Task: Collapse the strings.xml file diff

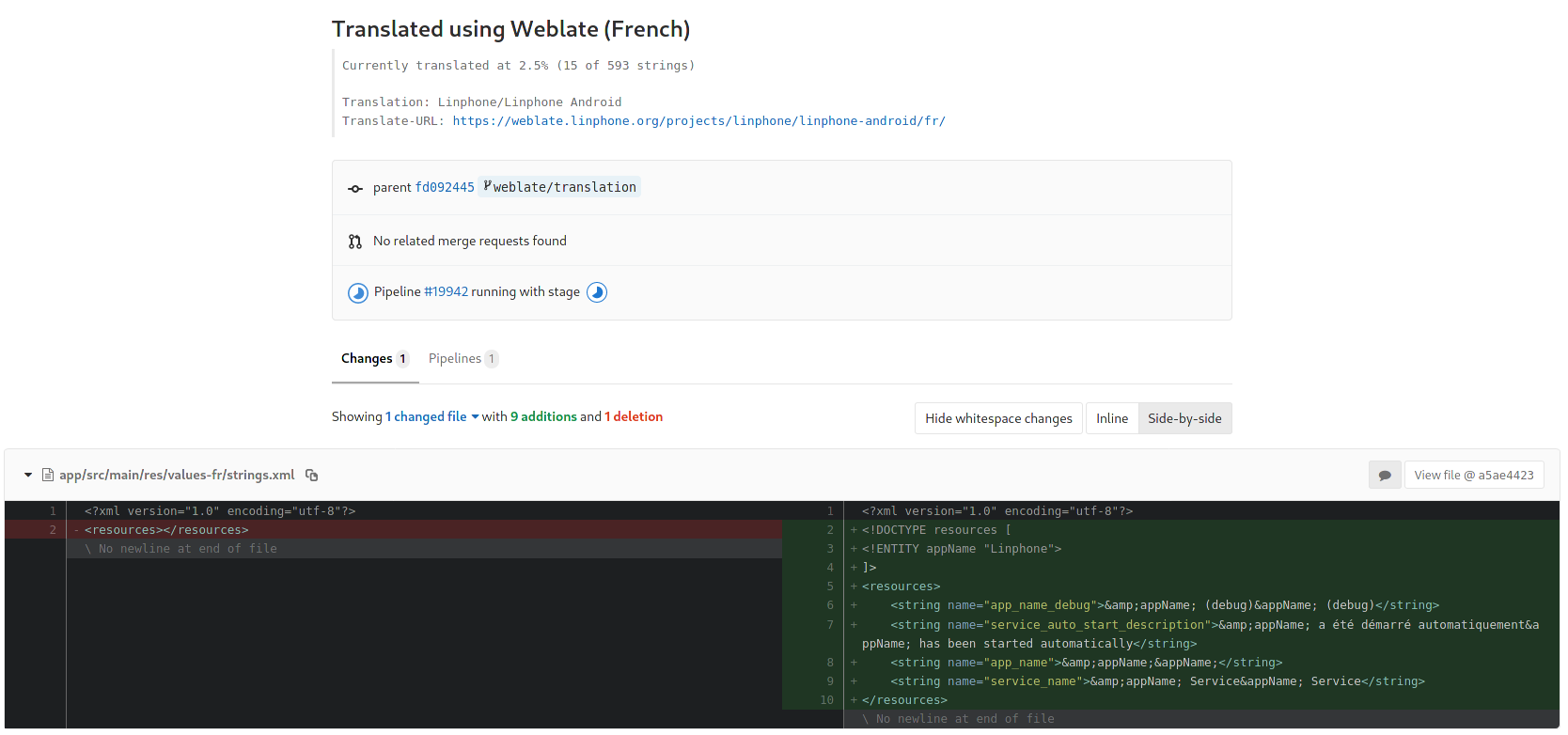Action: pos(28,476)
